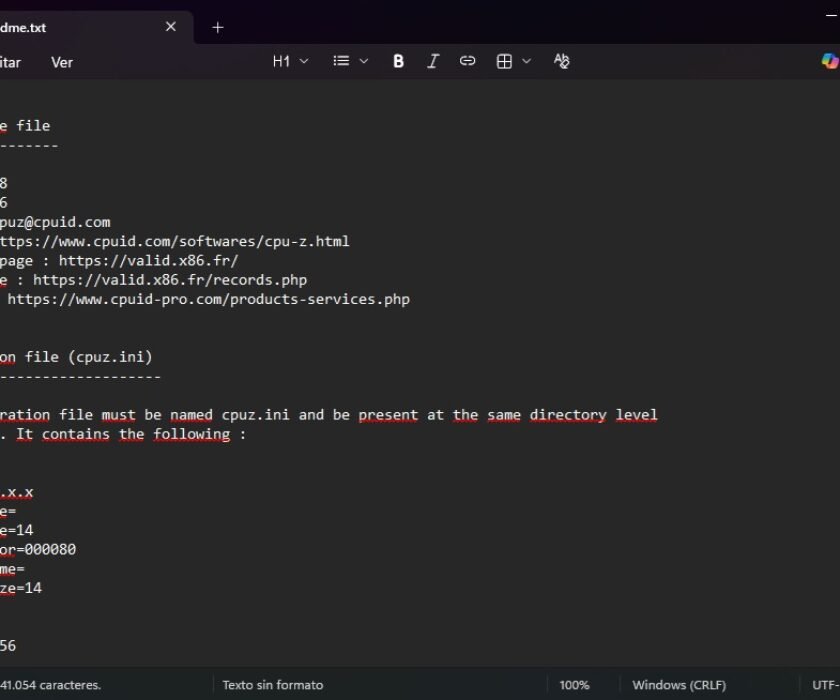Expand the table options dropdown arrow
840x700 pixels.
coord(527,61)
